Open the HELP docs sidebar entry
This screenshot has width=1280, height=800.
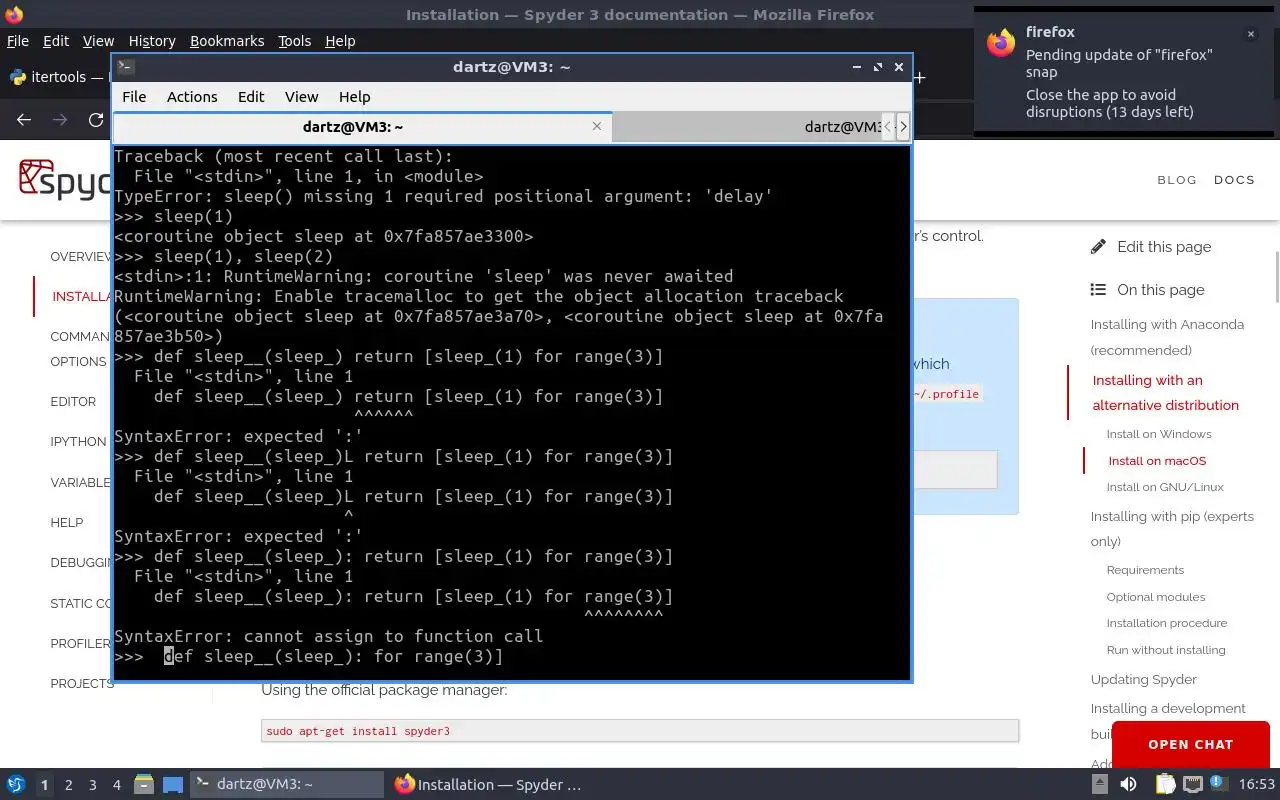(x=67, y=522)
